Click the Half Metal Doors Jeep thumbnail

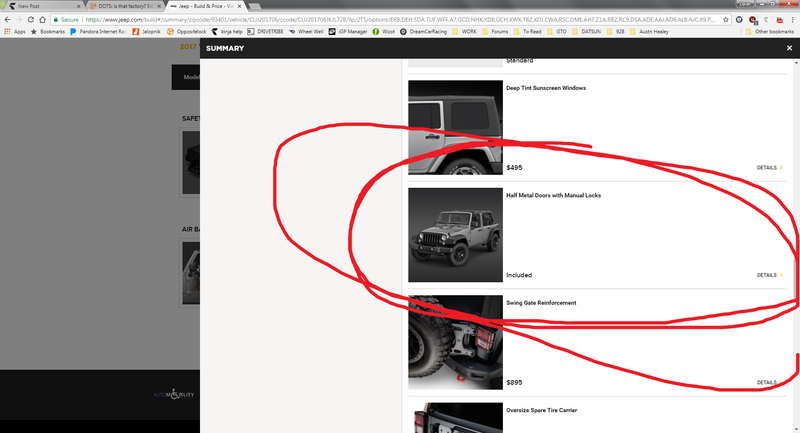click(455, 235)
